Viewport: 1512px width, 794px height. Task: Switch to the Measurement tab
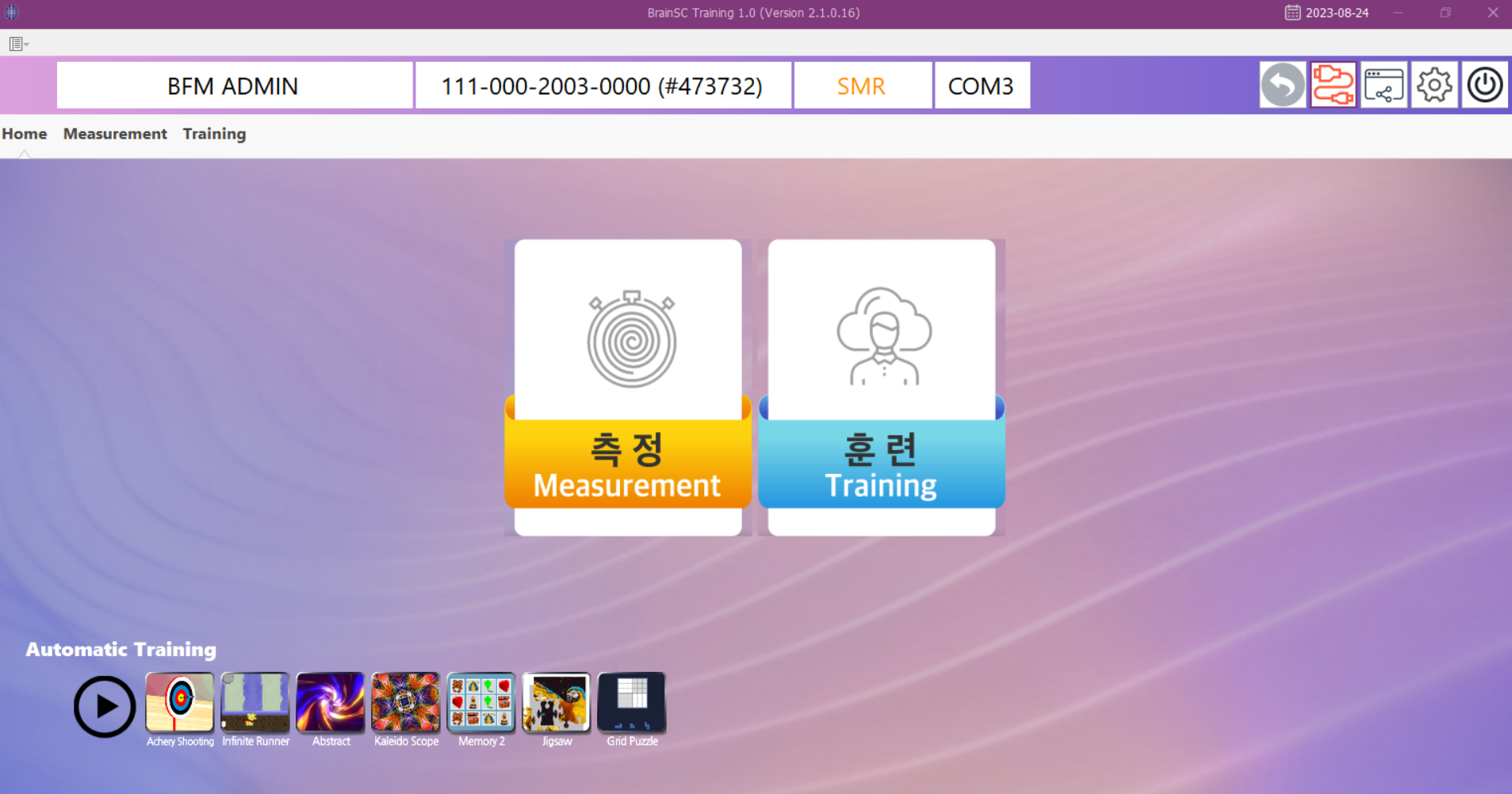pyautogui.click(x=115, y=134)
